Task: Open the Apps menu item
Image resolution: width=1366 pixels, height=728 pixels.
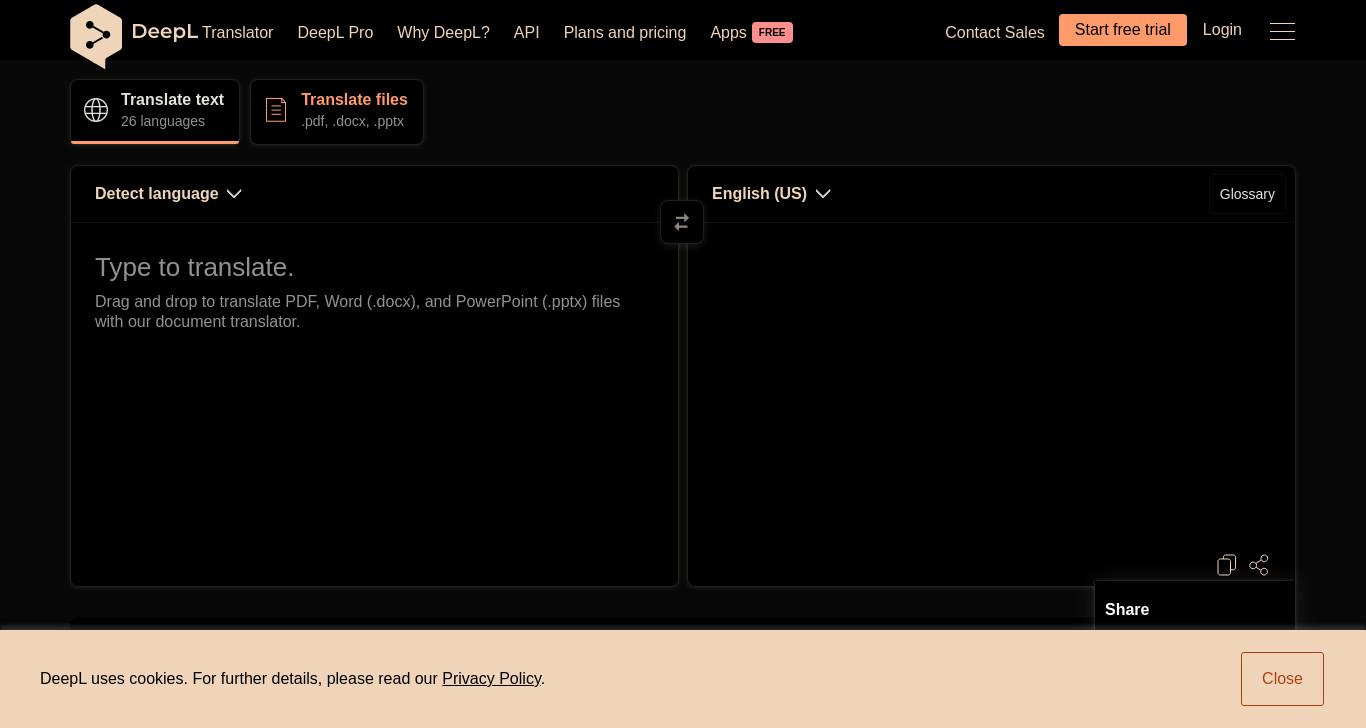Action: tap(728, 33)
